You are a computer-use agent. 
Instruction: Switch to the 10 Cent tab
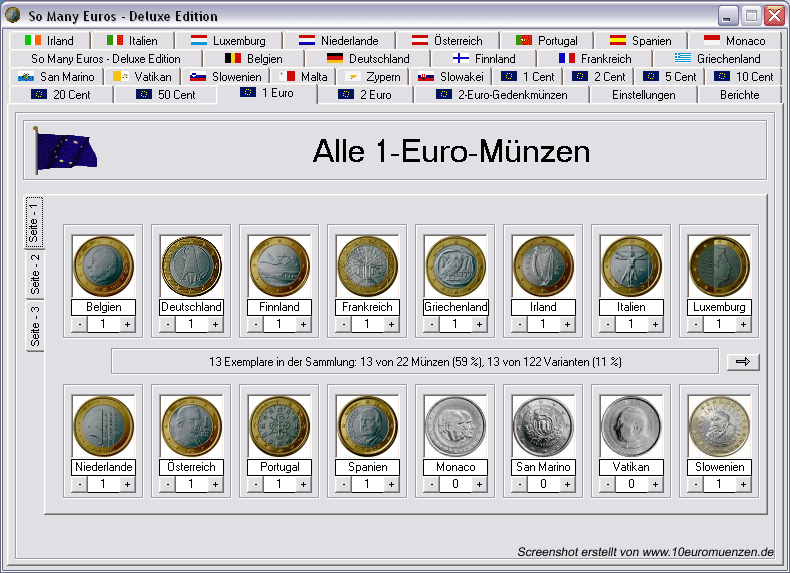(x=744, y=77)
